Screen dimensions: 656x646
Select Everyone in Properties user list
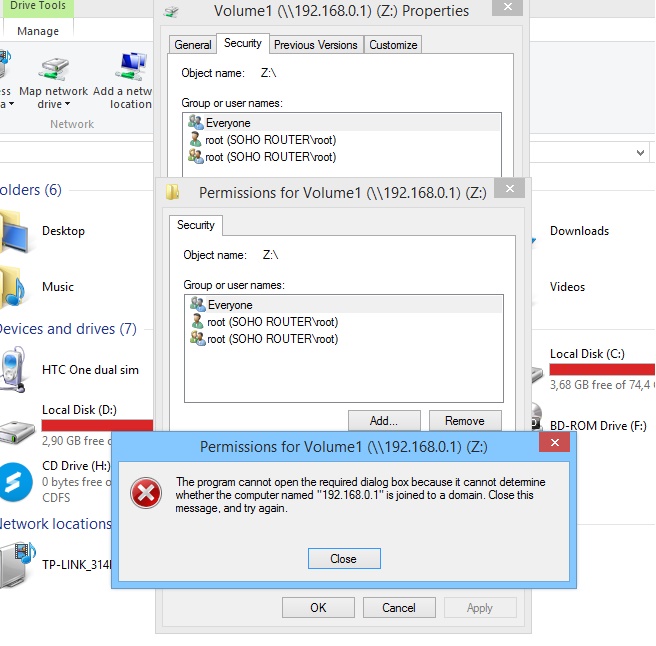342,123
